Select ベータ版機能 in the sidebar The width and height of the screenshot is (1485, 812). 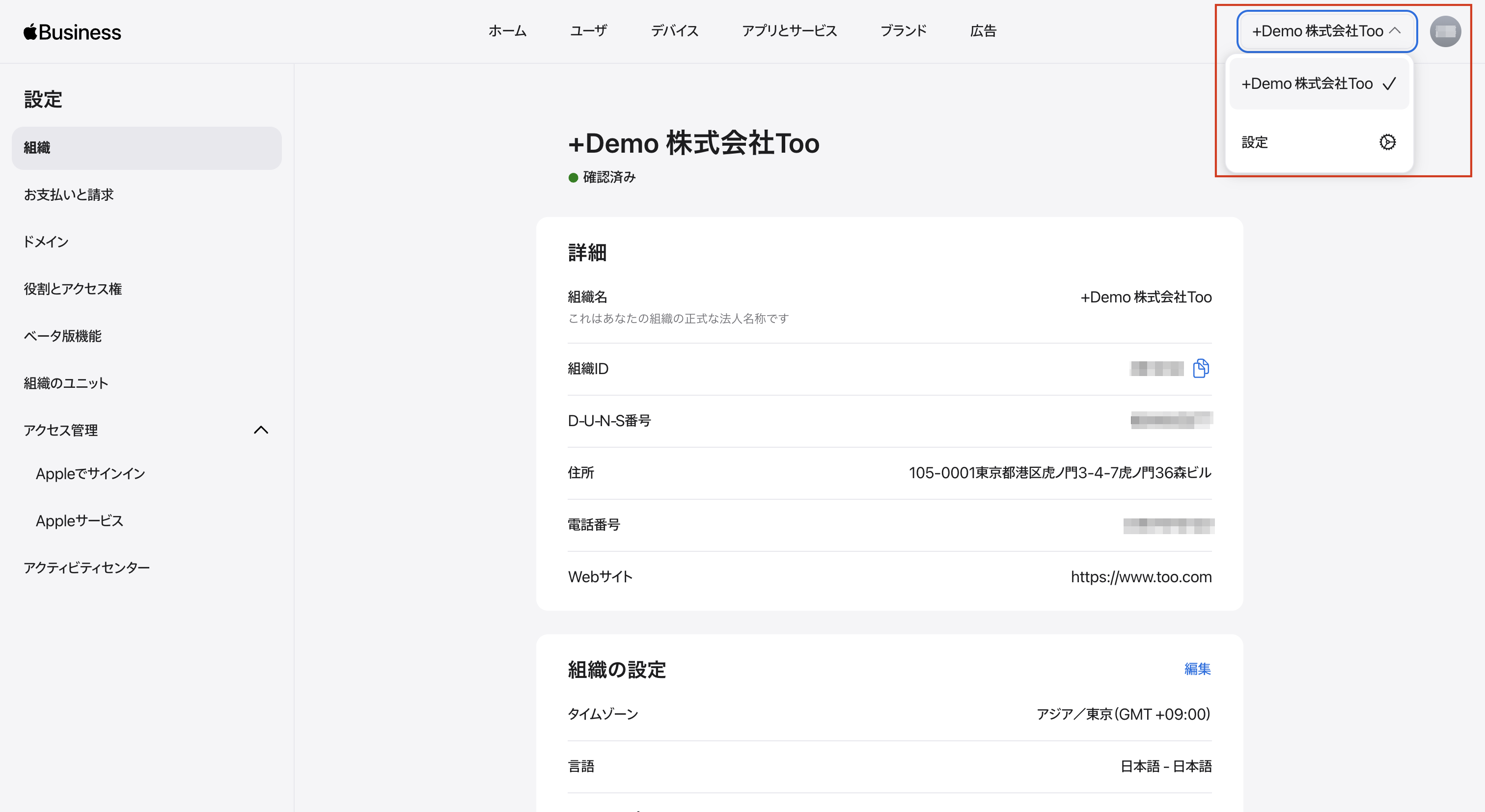click(x=146, y=337)
